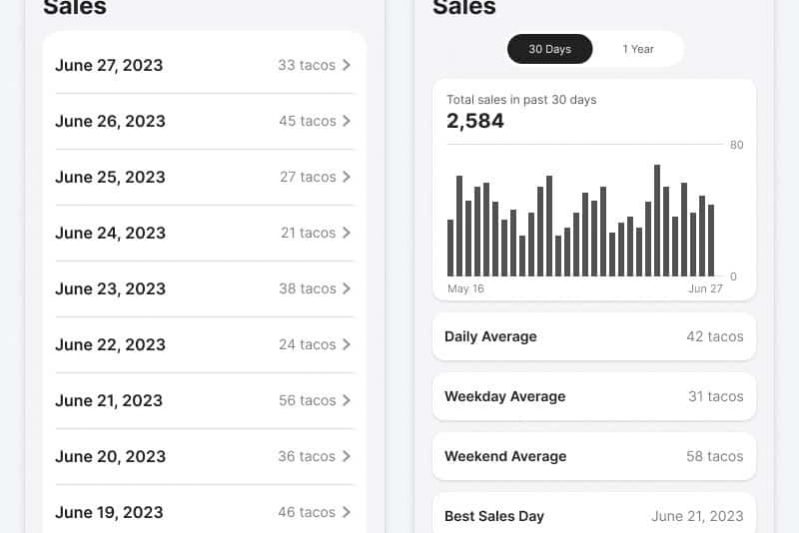Switch to the 30 Days view

pos(550,49)
